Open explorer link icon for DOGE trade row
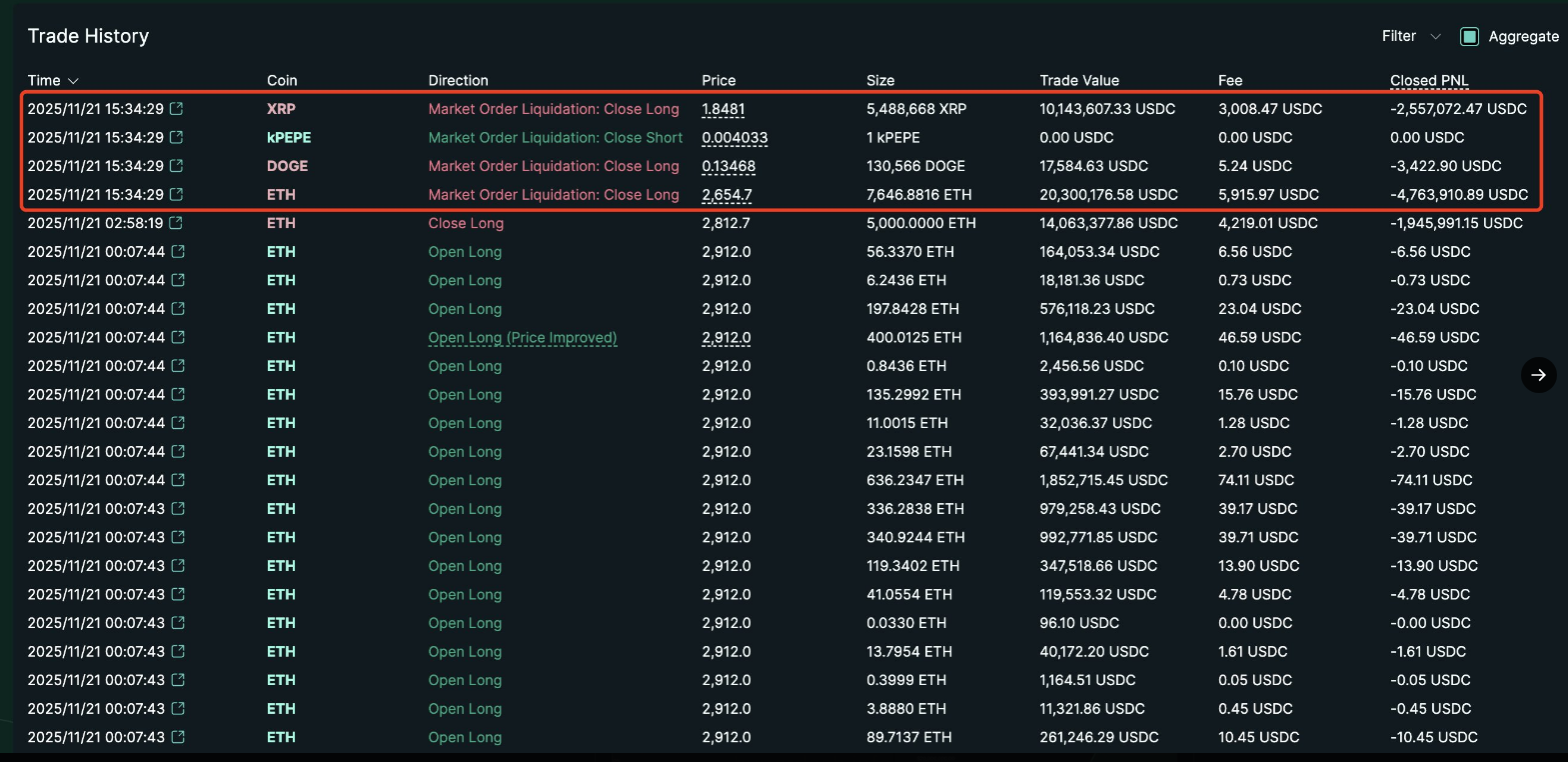 click(177, 166)
